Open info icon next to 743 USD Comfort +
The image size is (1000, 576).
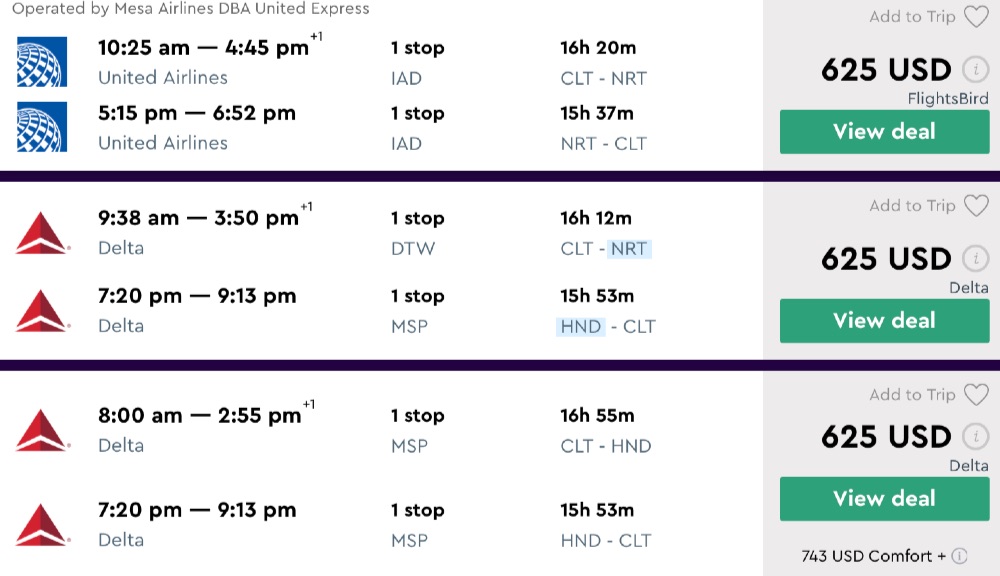[x=959, y=556]
